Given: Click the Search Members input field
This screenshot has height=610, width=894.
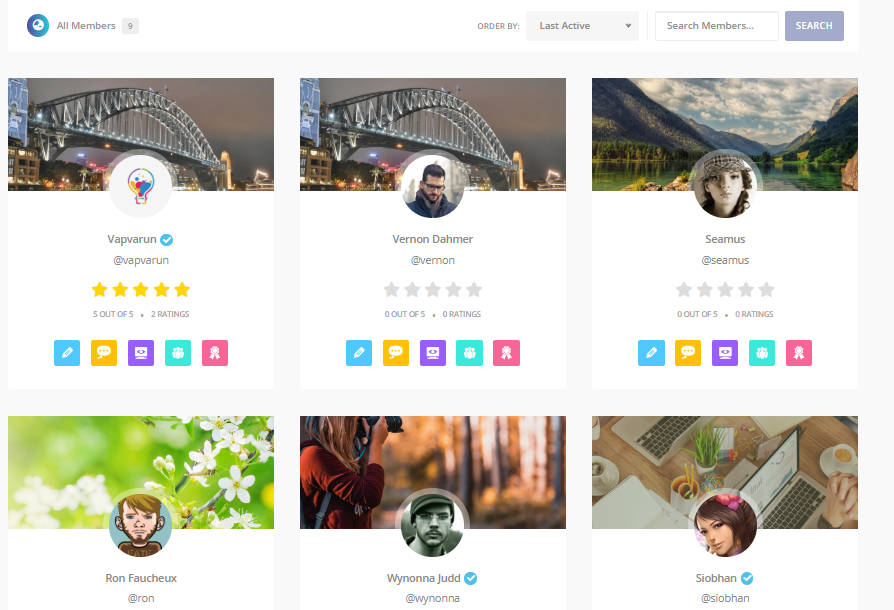Looking at the screenshot, I should [717, 26].
